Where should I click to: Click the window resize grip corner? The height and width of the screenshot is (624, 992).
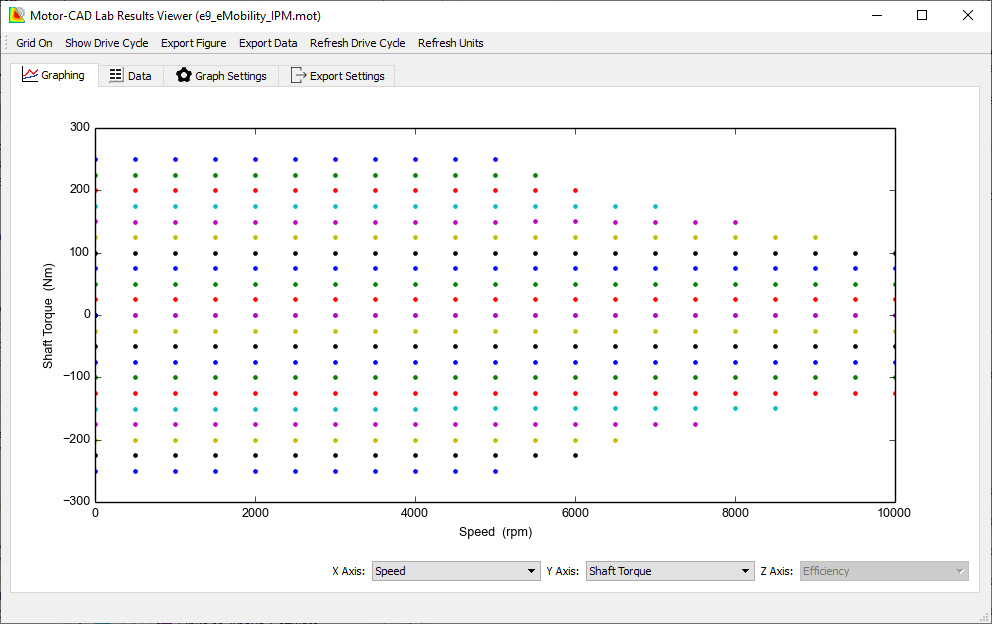coord(984,616)
